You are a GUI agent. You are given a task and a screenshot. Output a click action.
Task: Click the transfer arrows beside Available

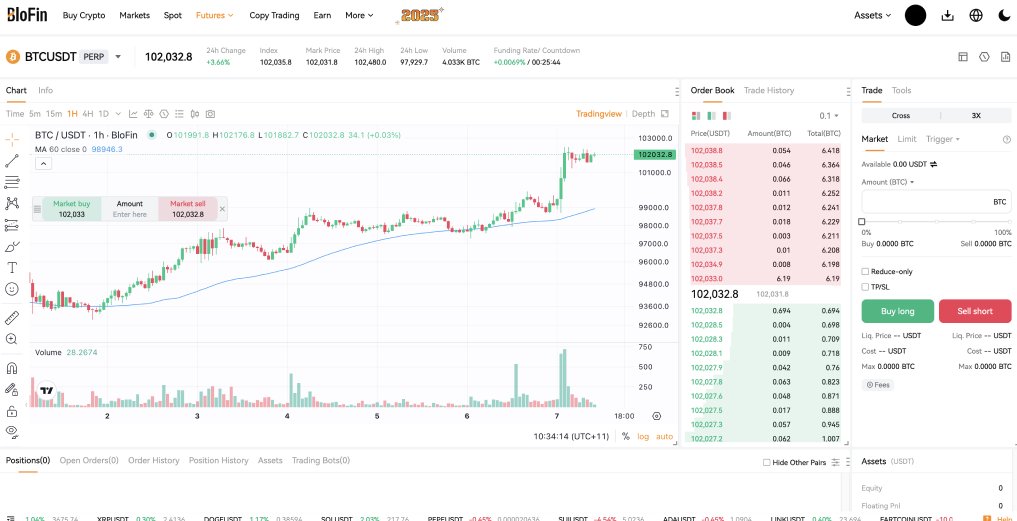(933, 165)
